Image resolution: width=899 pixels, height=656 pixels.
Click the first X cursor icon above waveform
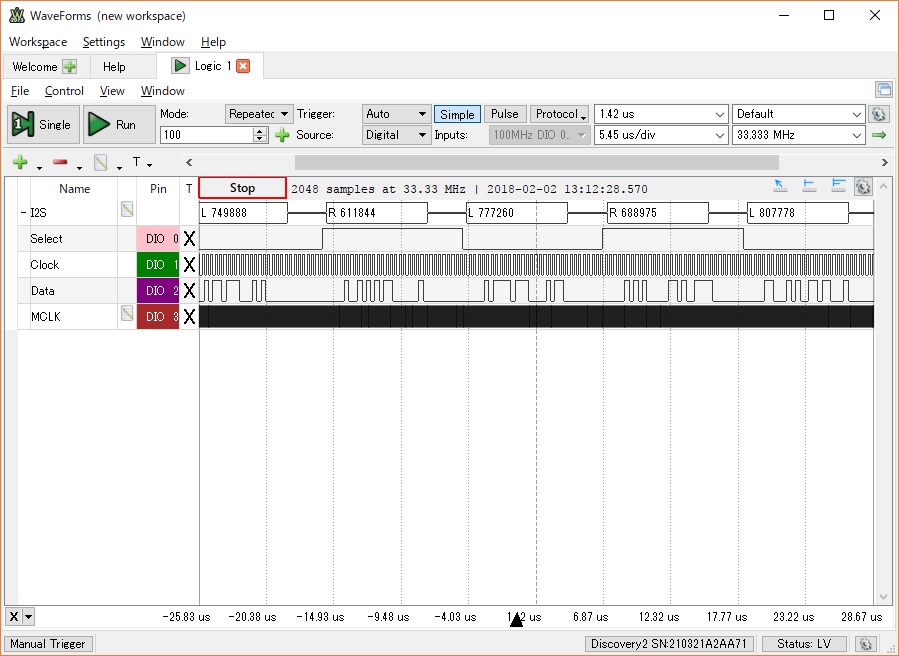(810, 185)
